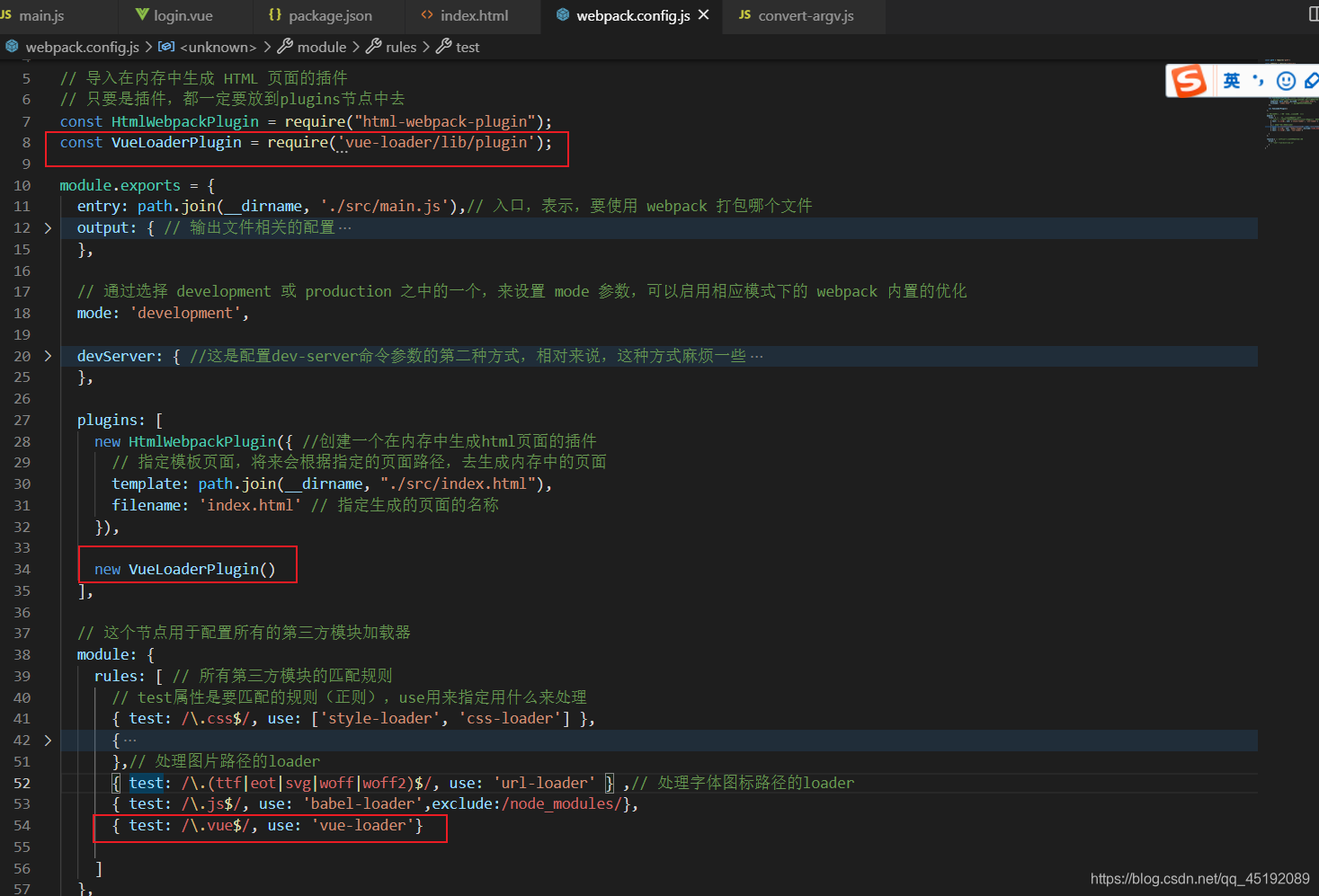Click line number 8 in the gutter
The height and width of the screenshot is (896, 1319).
[x=26, y=142]
